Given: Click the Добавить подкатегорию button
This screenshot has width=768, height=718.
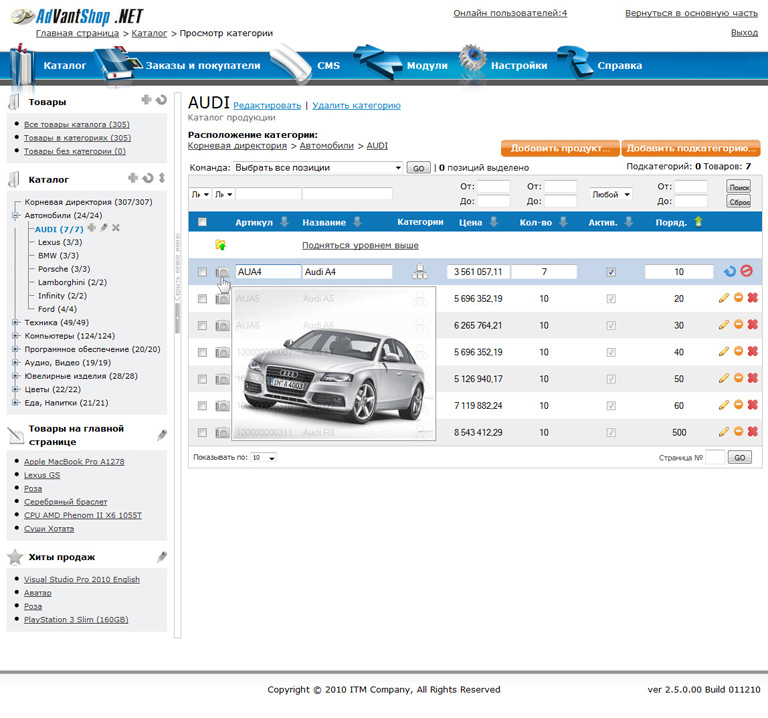Looking at the screenshot, I should pos(691,148).
